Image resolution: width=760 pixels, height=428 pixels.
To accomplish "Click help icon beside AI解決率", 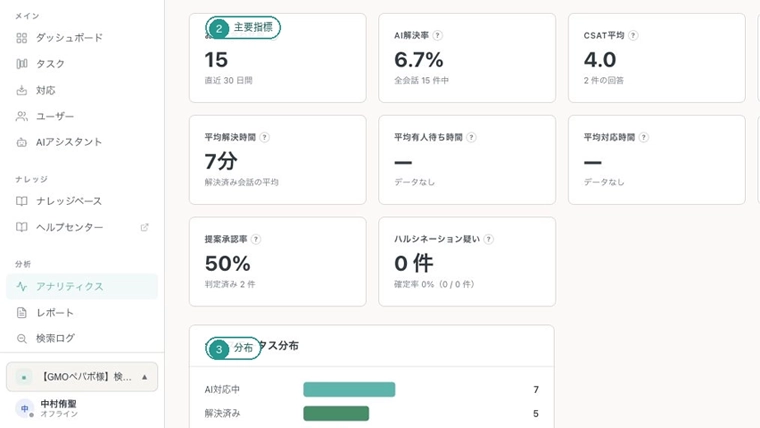I will coord(437,35).
